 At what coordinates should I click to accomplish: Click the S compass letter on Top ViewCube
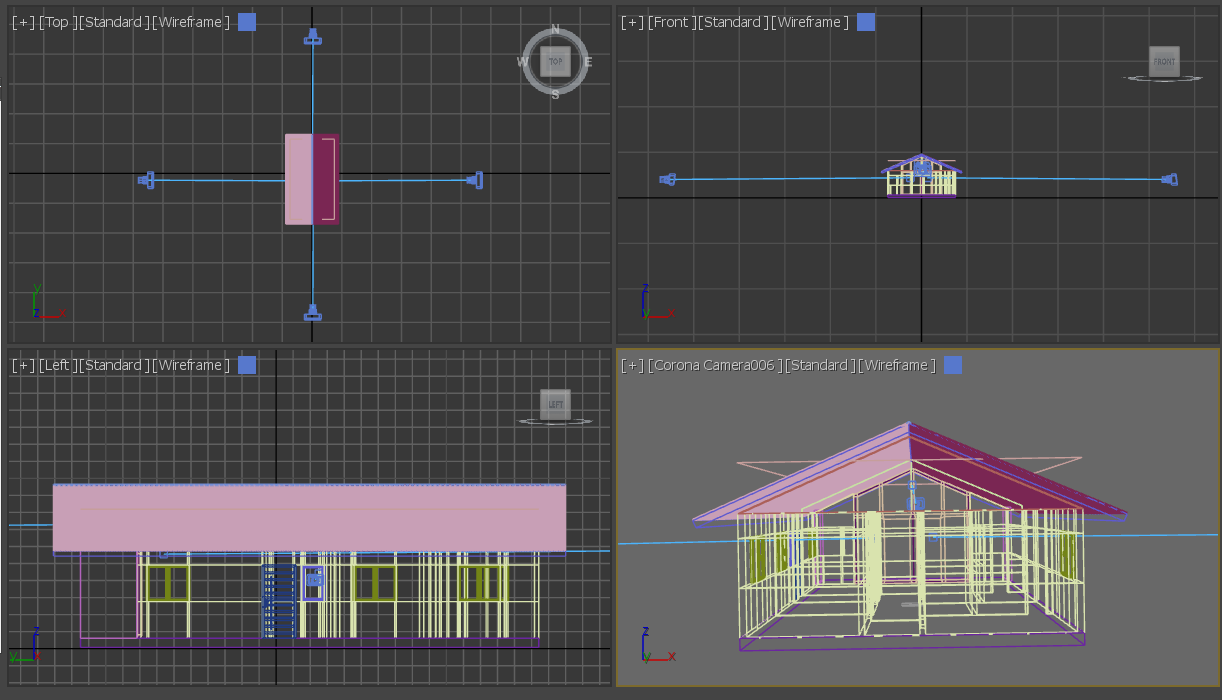click(555, 94)
